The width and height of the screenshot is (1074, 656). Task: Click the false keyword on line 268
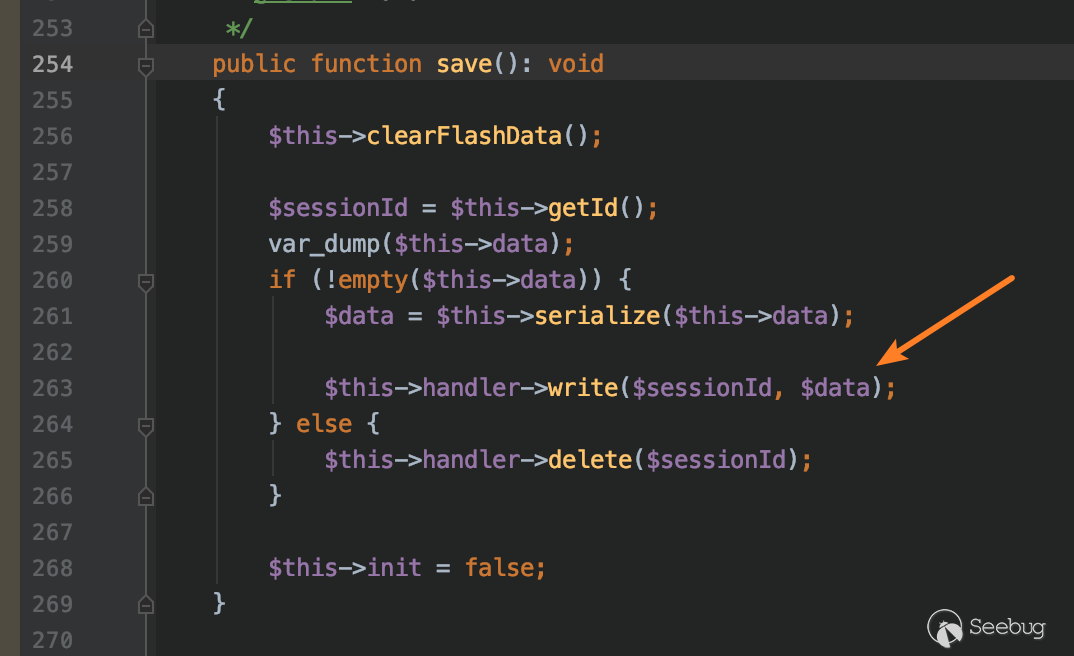499,568
